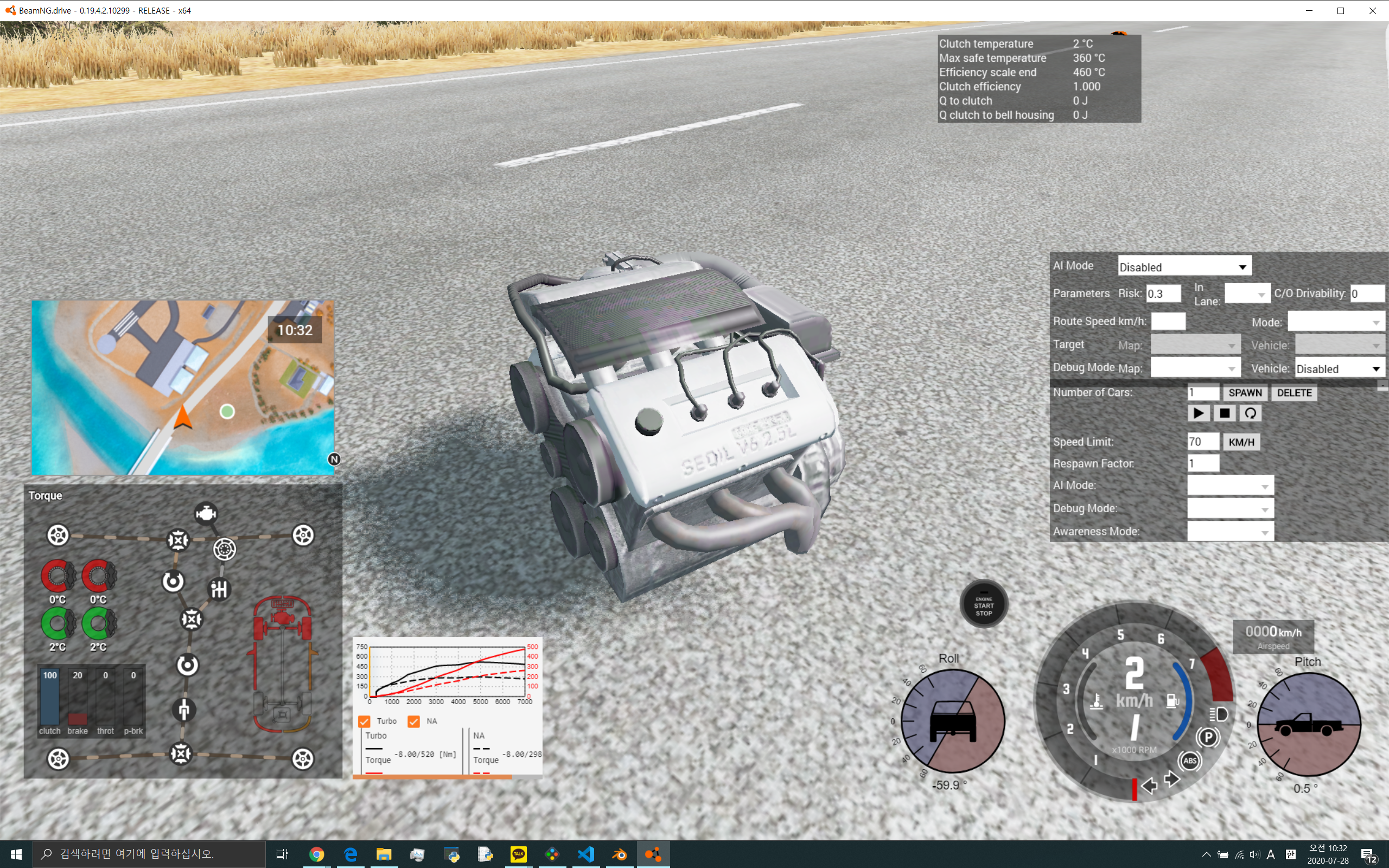Click the green waypoint dot on the minimap
Viewport: 1389px width, 868px height.
pyautogui.click(x=227, y=412)
